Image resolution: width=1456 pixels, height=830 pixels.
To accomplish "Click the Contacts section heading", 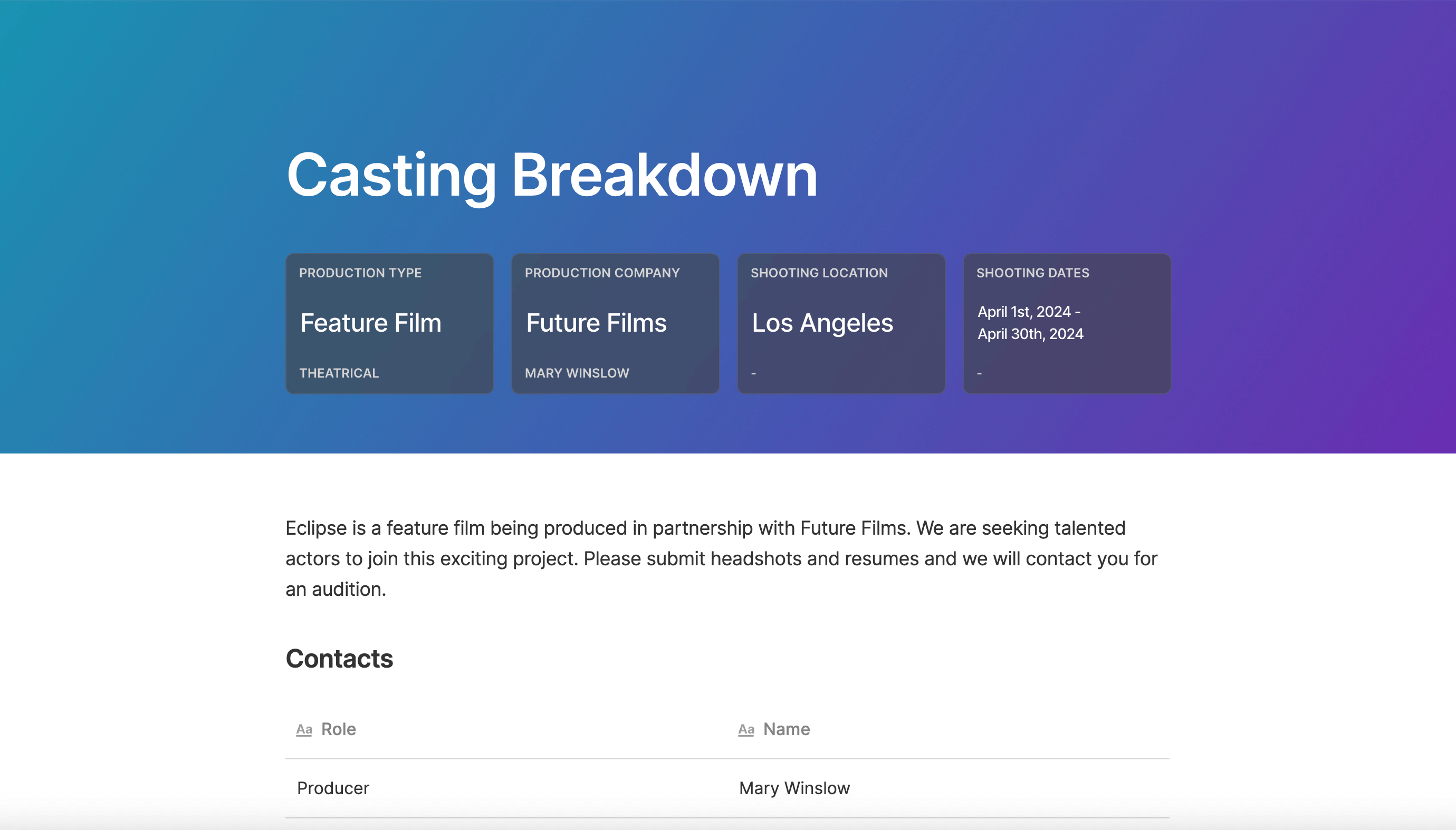I will (339, 659).
